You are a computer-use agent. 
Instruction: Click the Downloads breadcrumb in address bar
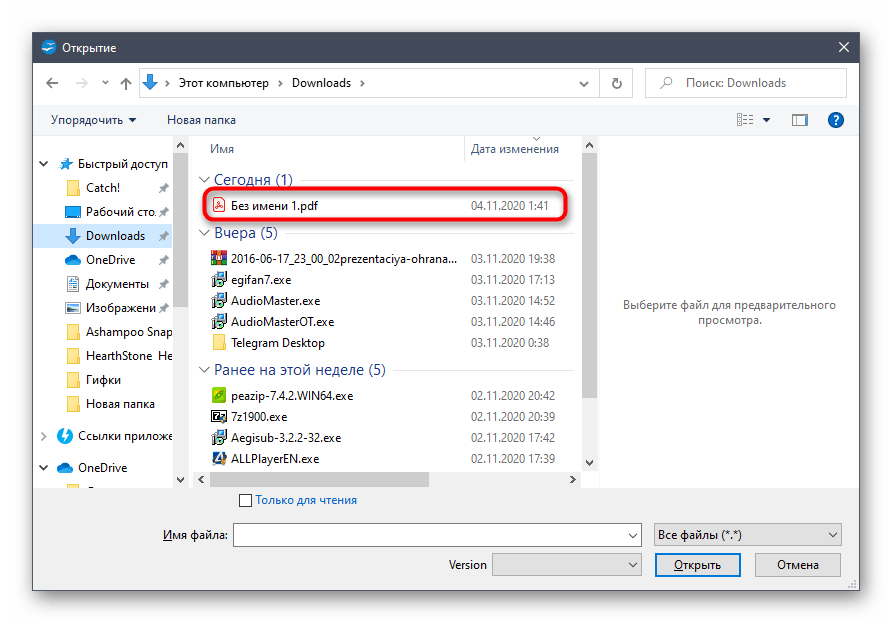pos(321,83)
